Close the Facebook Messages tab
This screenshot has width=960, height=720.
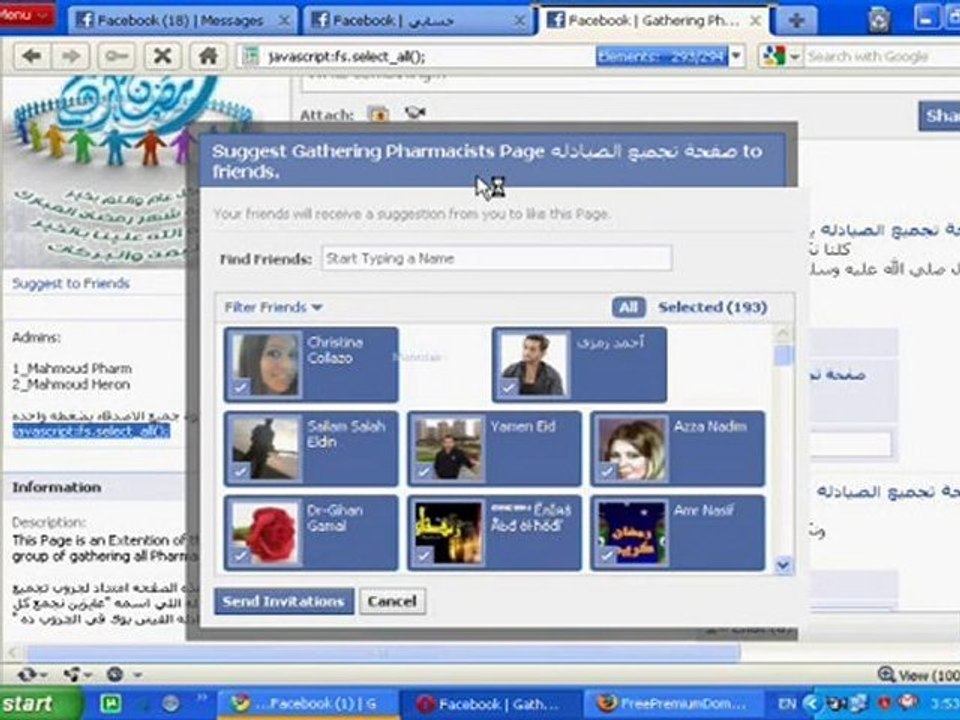(284, 21)
